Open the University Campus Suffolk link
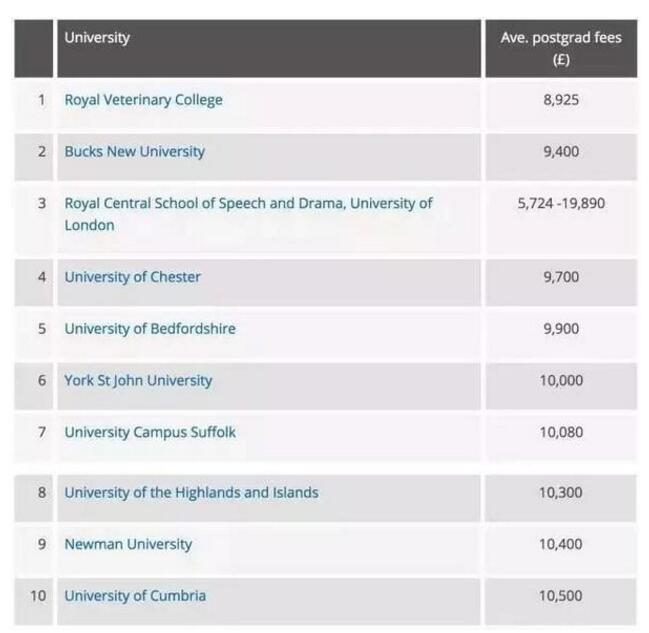The width and height of the screenshot is (649, 633). [150, 433]
